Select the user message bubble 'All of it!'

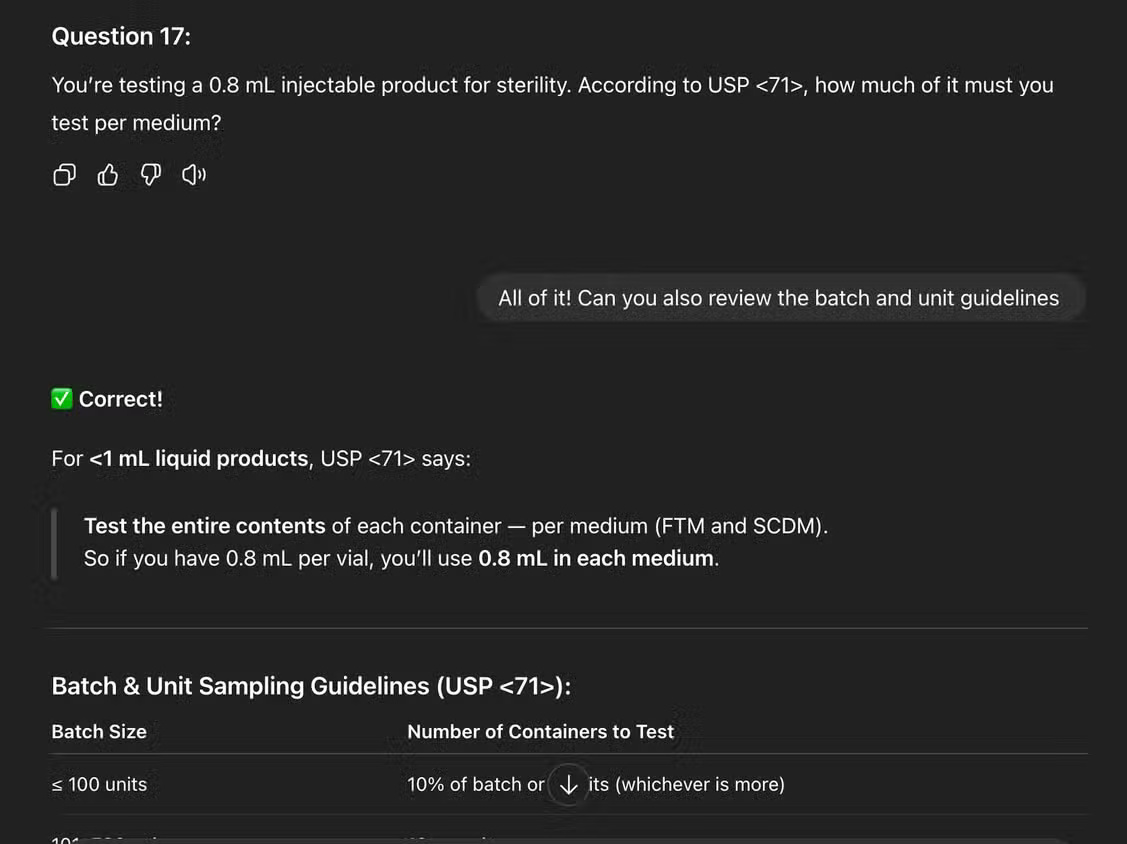(778, 298)
